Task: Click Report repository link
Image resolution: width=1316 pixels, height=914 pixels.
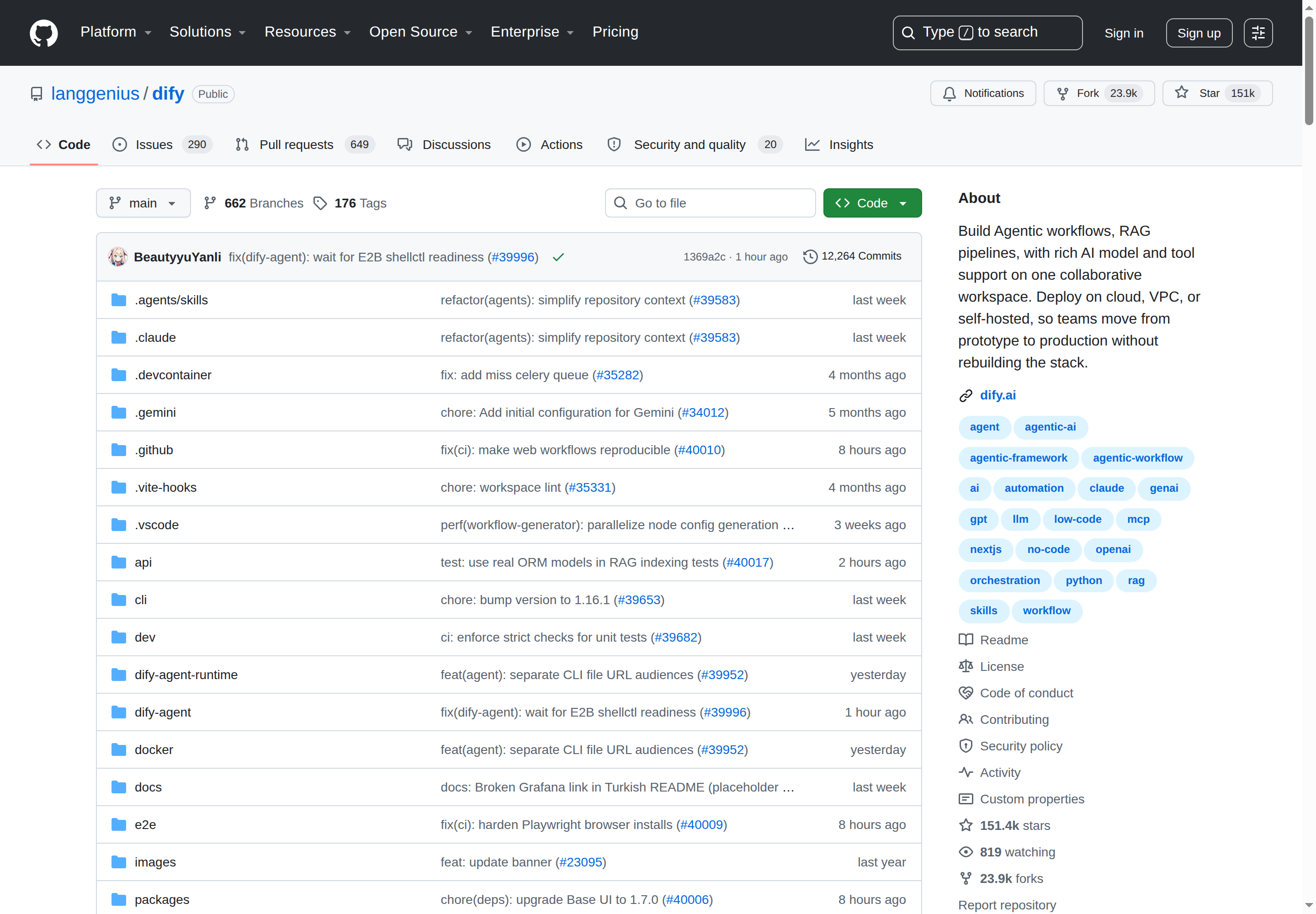Action: click(1007, 905)
